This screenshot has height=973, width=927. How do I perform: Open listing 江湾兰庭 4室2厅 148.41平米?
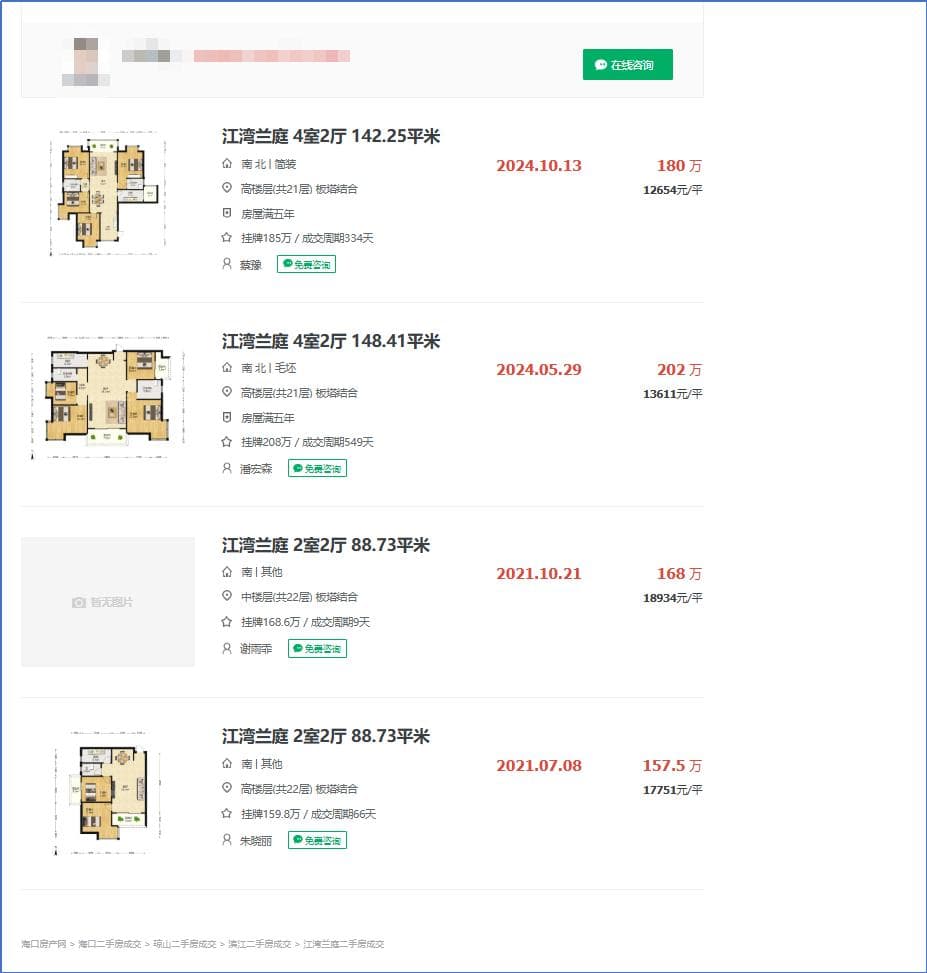(331, 341)
